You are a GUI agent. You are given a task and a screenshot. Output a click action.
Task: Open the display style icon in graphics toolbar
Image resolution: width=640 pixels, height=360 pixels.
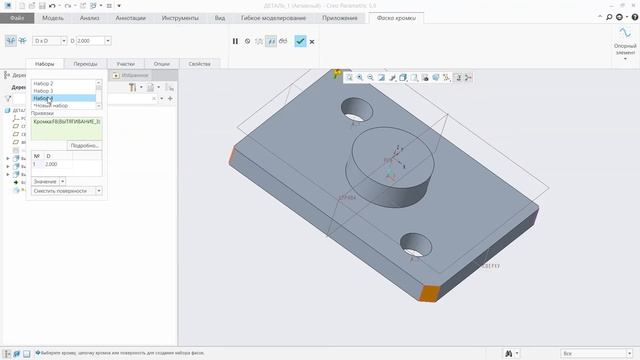coord(403,78)
